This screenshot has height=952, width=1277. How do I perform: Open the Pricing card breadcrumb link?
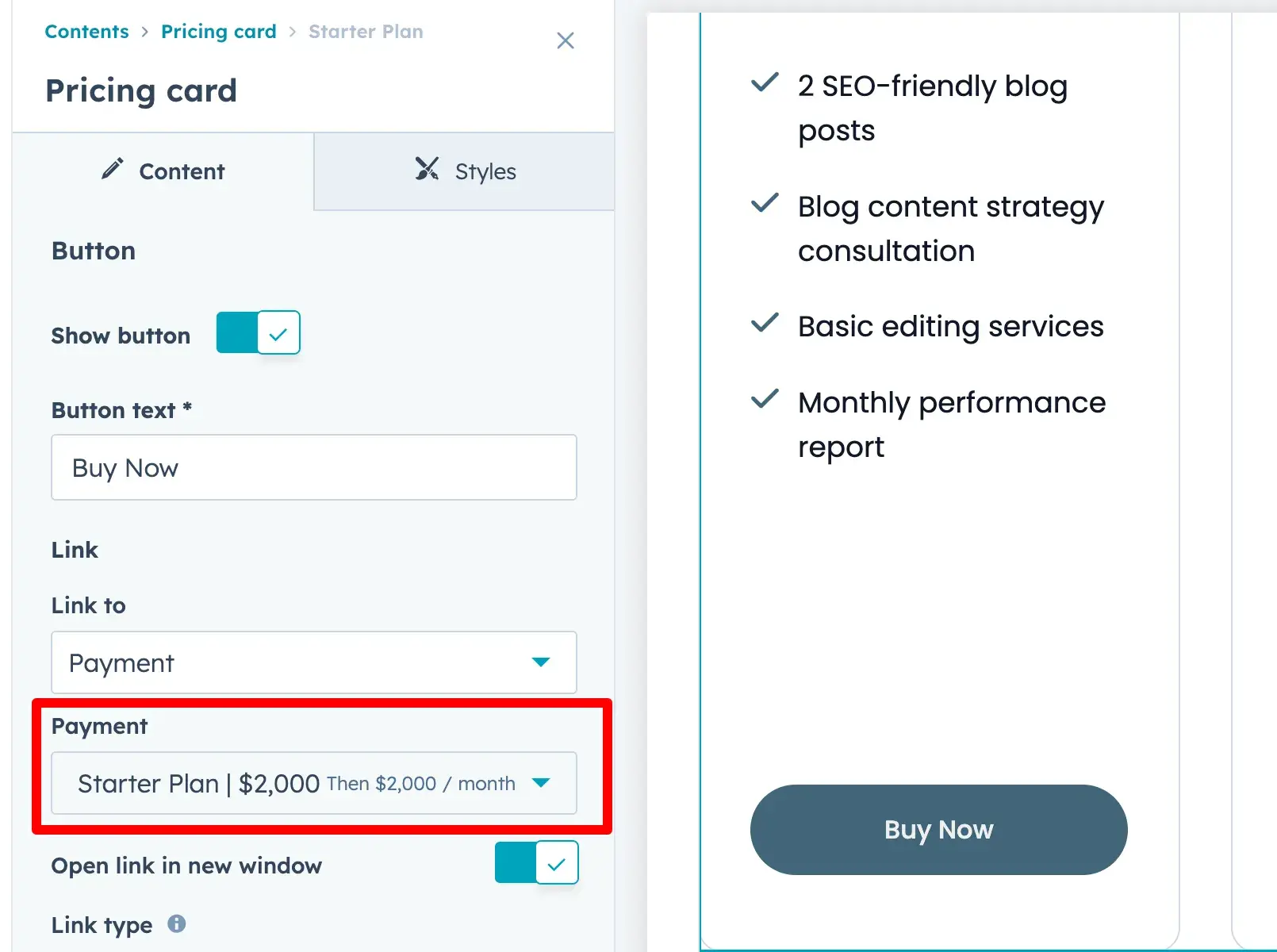(219, 32)
